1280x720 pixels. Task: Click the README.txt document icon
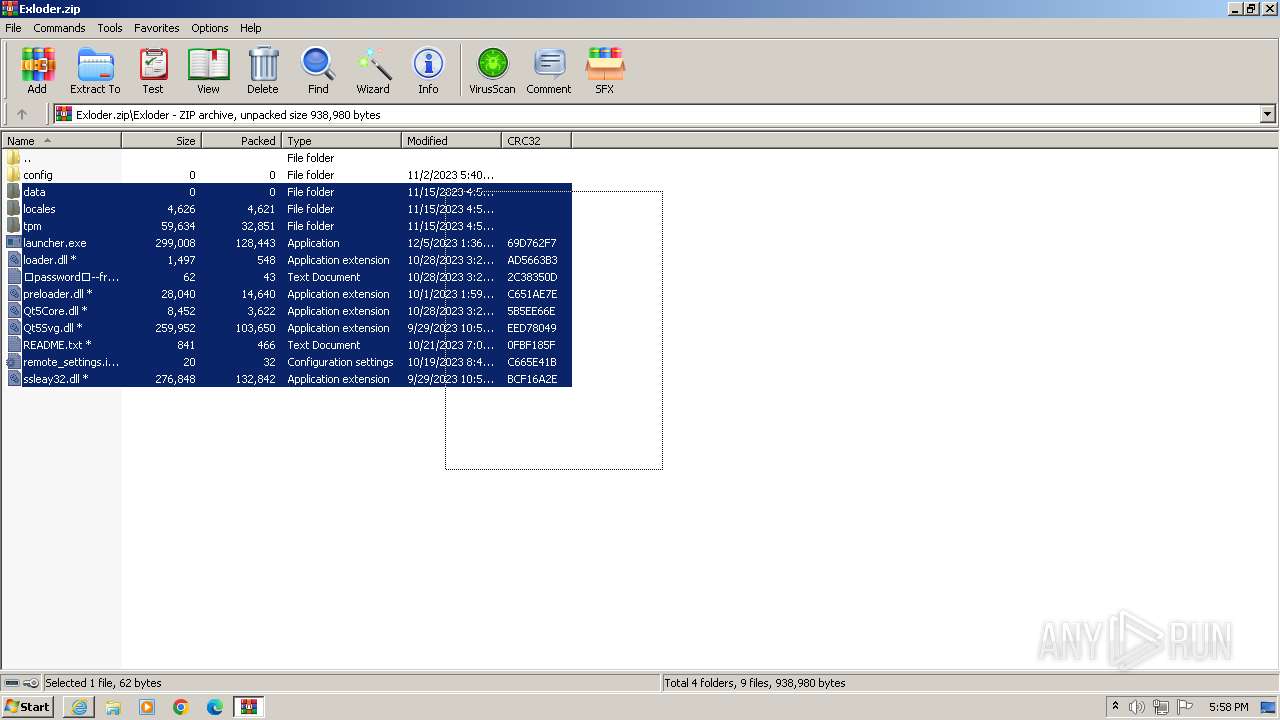coord(13,345)
